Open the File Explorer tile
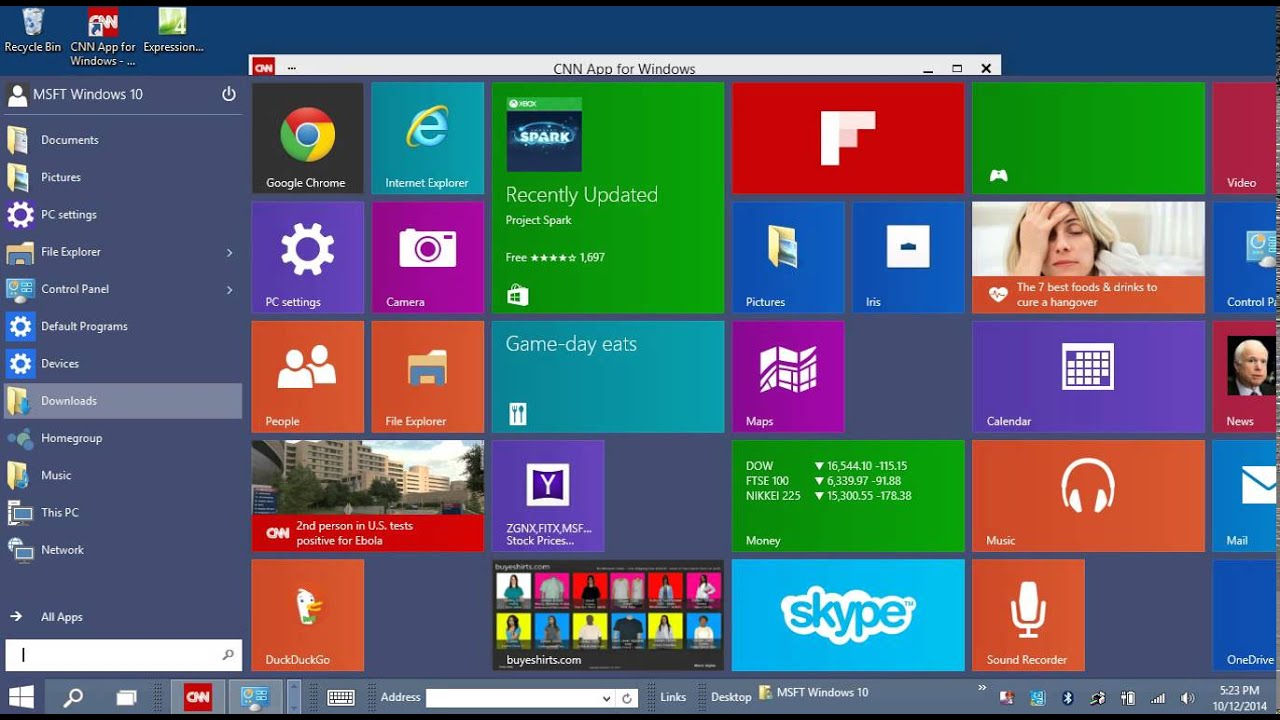 pos(427,376)
